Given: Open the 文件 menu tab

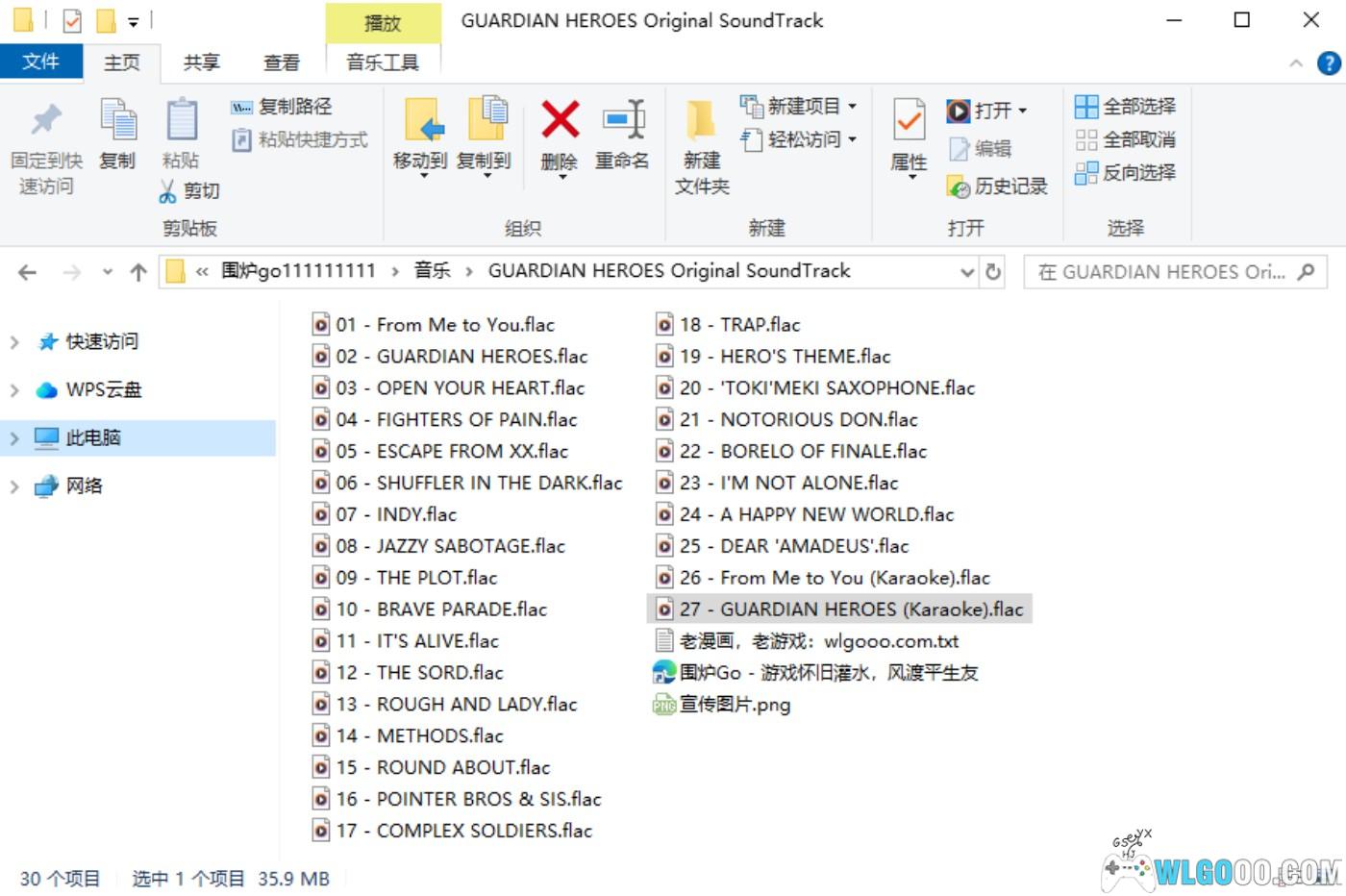Looking at the screenshot, I should click(40, 62).
